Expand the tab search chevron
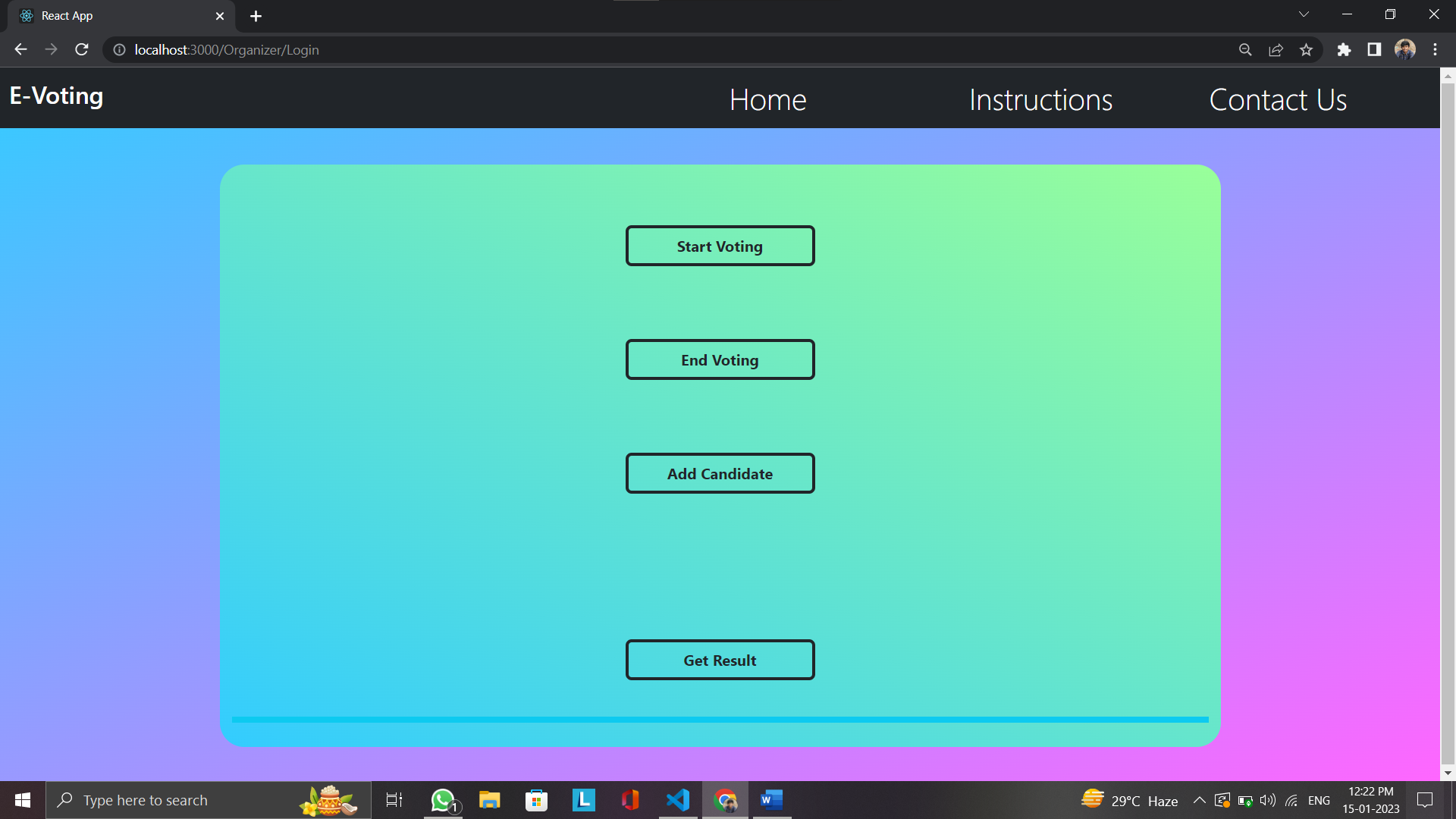 1304,14
